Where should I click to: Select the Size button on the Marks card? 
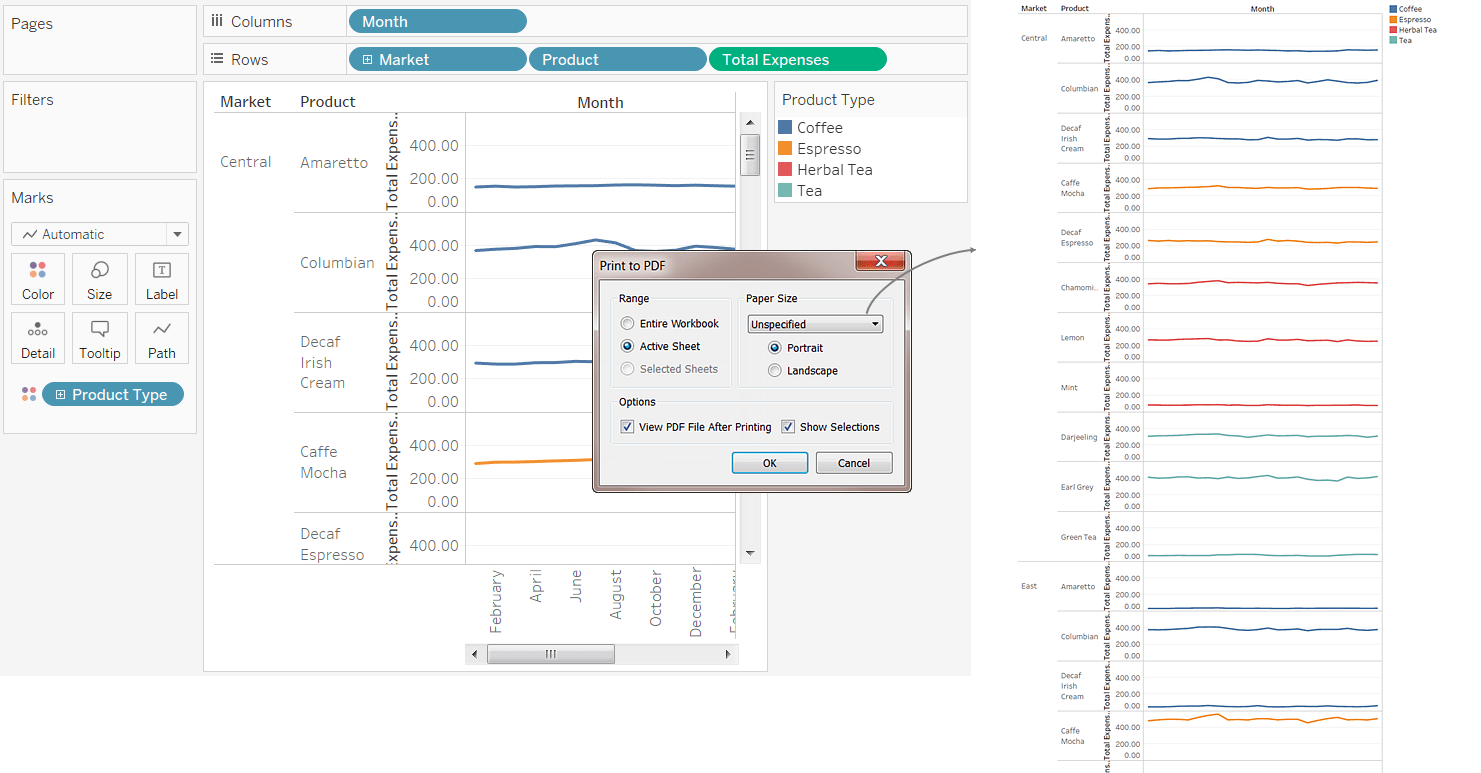point(99,278)
